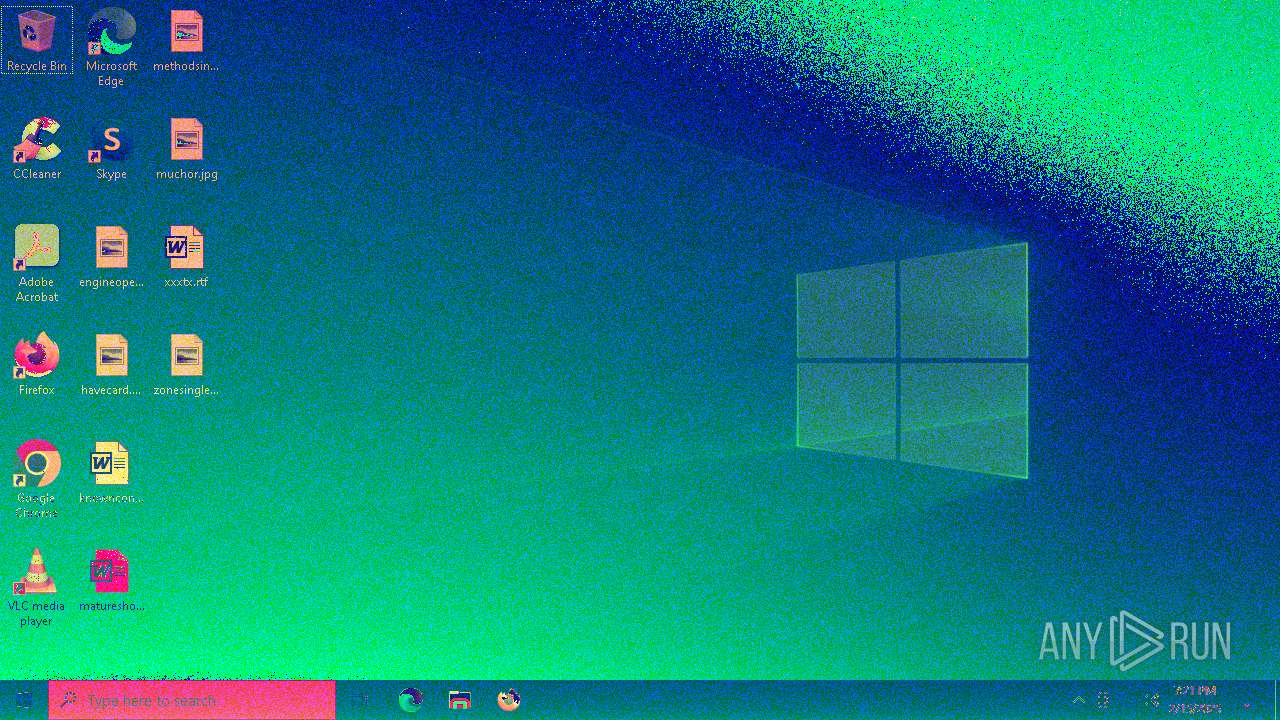Select the Google Chrome desktop shortcut
This screenshot has width=1280, height=720.
tap(37, 480)
